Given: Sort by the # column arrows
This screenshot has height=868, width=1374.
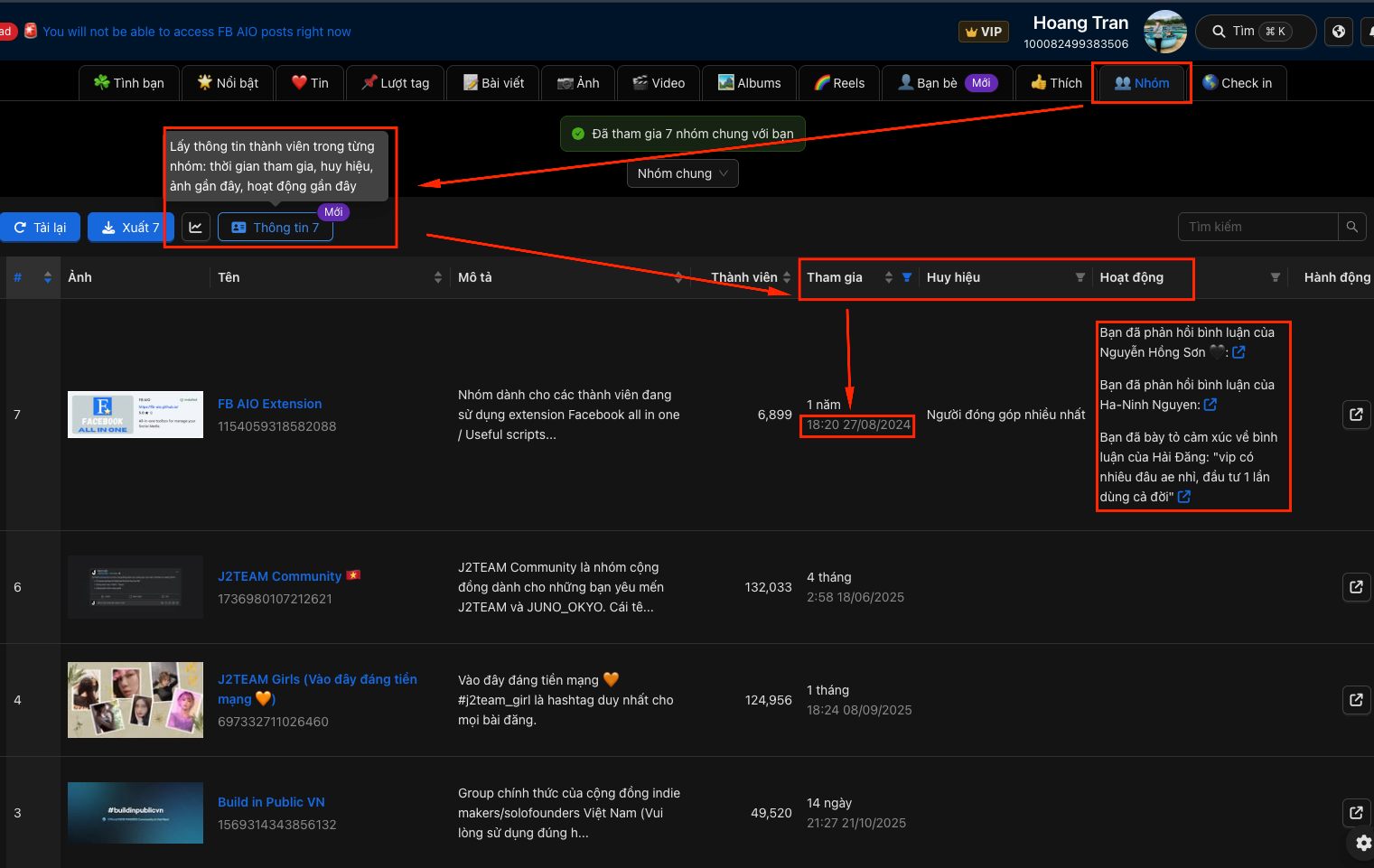Looking at the screenshot, I should [48, 277].
